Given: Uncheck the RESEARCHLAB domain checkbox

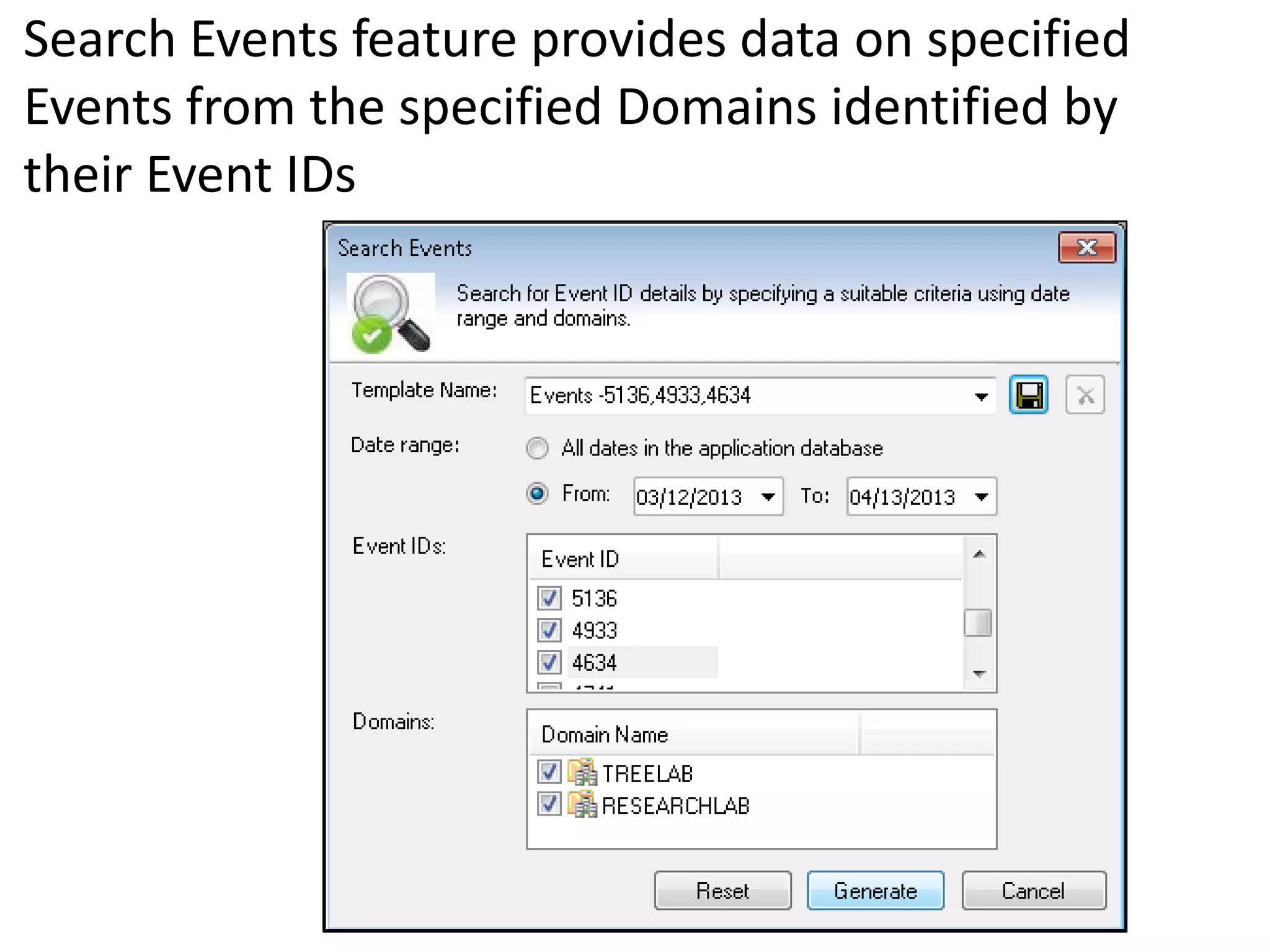Looking at the screenshot, I should pos(549,804).
